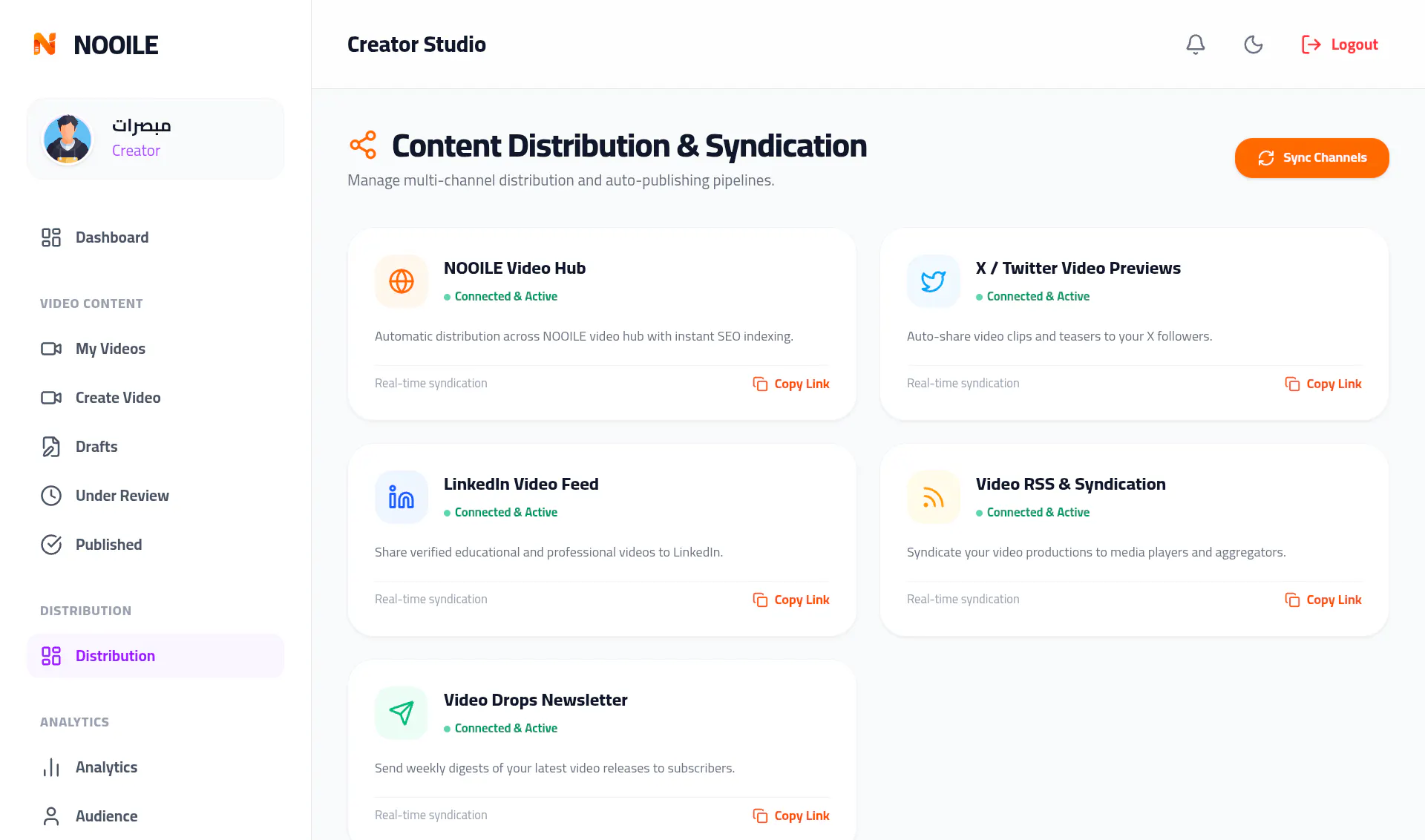
Task: Open Drafts in sidebar
Action: tap(156, 447)
